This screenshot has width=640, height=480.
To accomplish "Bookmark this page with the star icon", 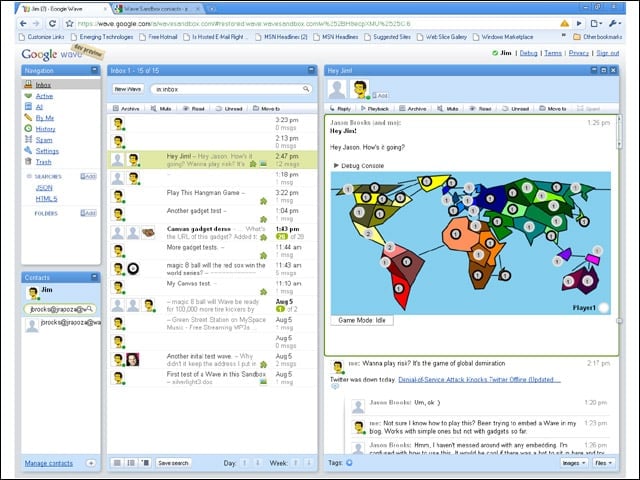I will tap(69, 24).
